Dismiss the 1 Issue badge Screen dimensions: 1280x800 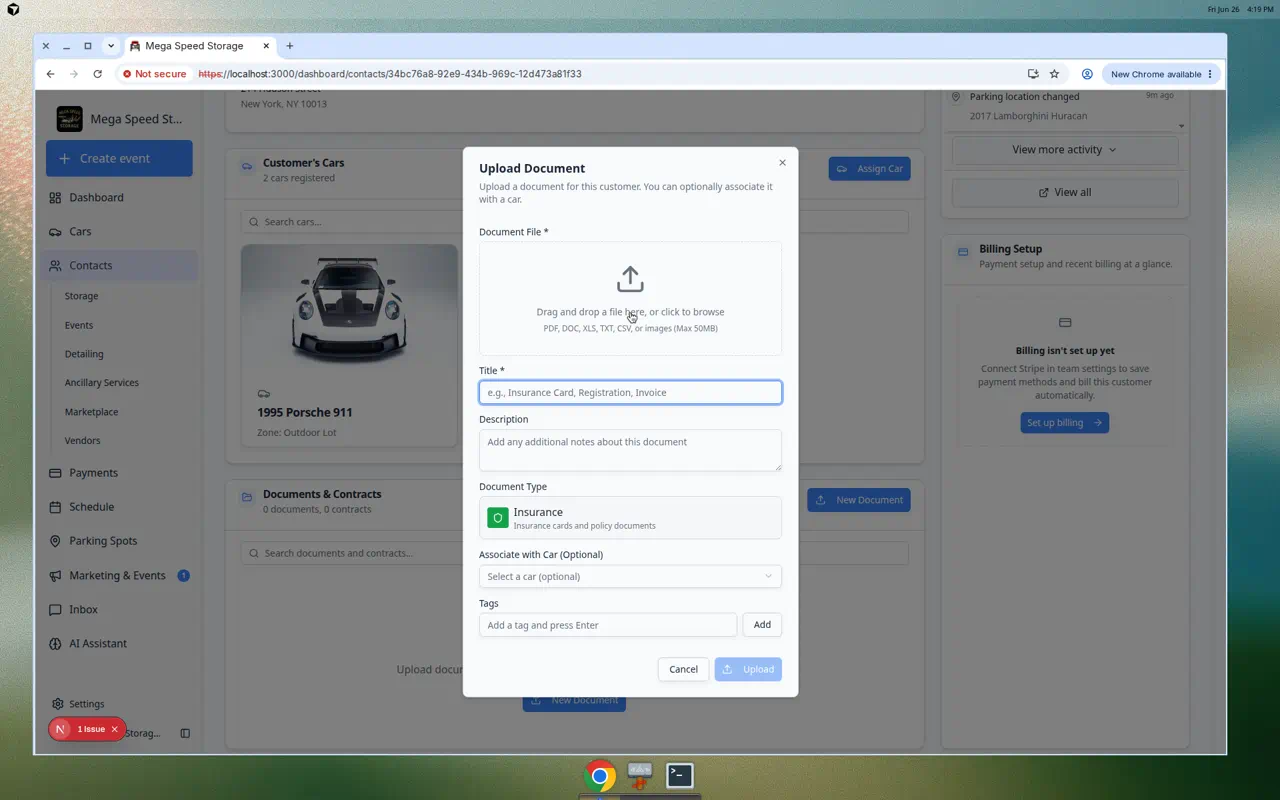click(114, 729)
